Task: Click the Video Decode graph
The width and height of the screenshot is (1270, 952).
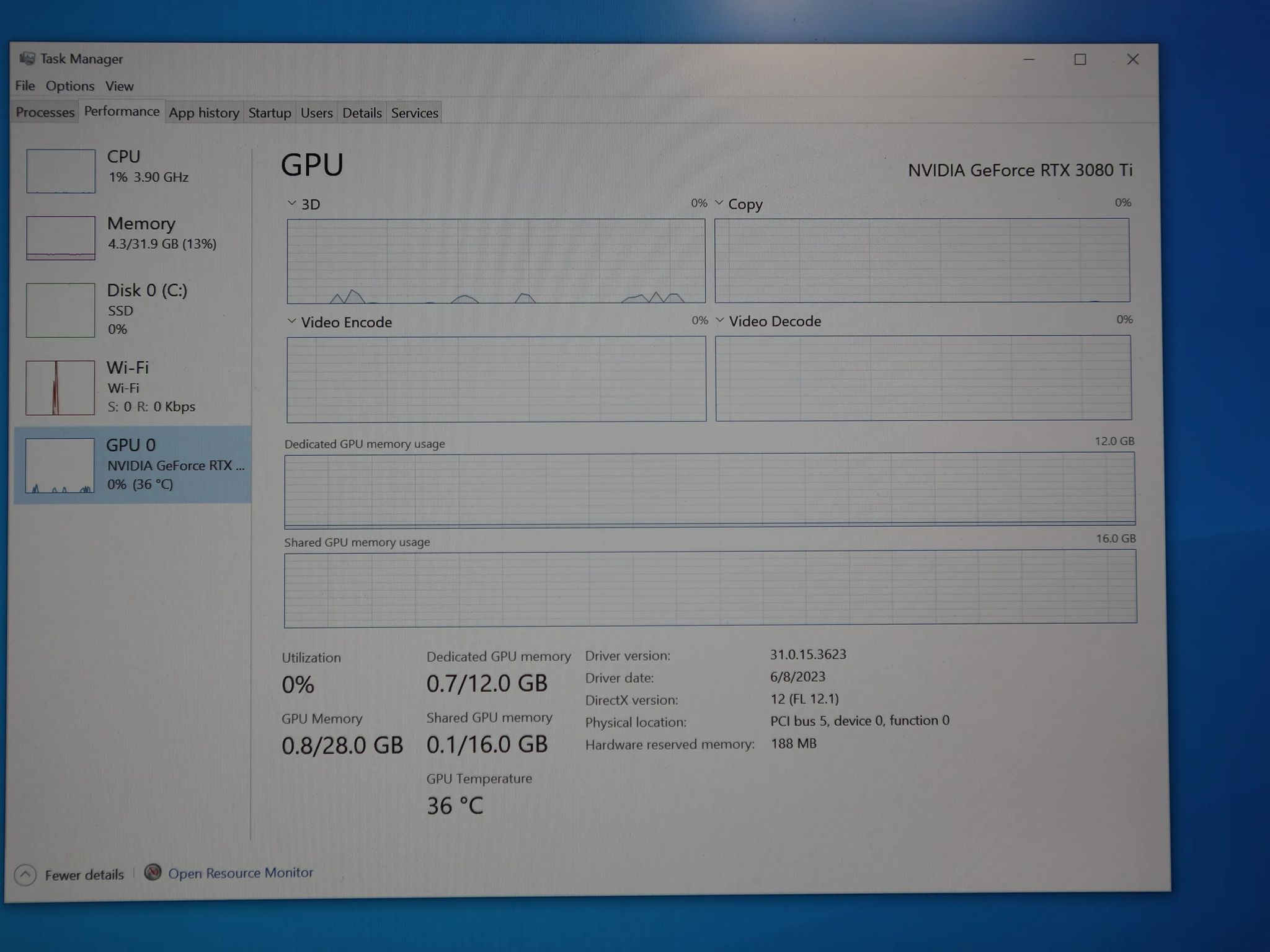Action: (x=923, y=378)
